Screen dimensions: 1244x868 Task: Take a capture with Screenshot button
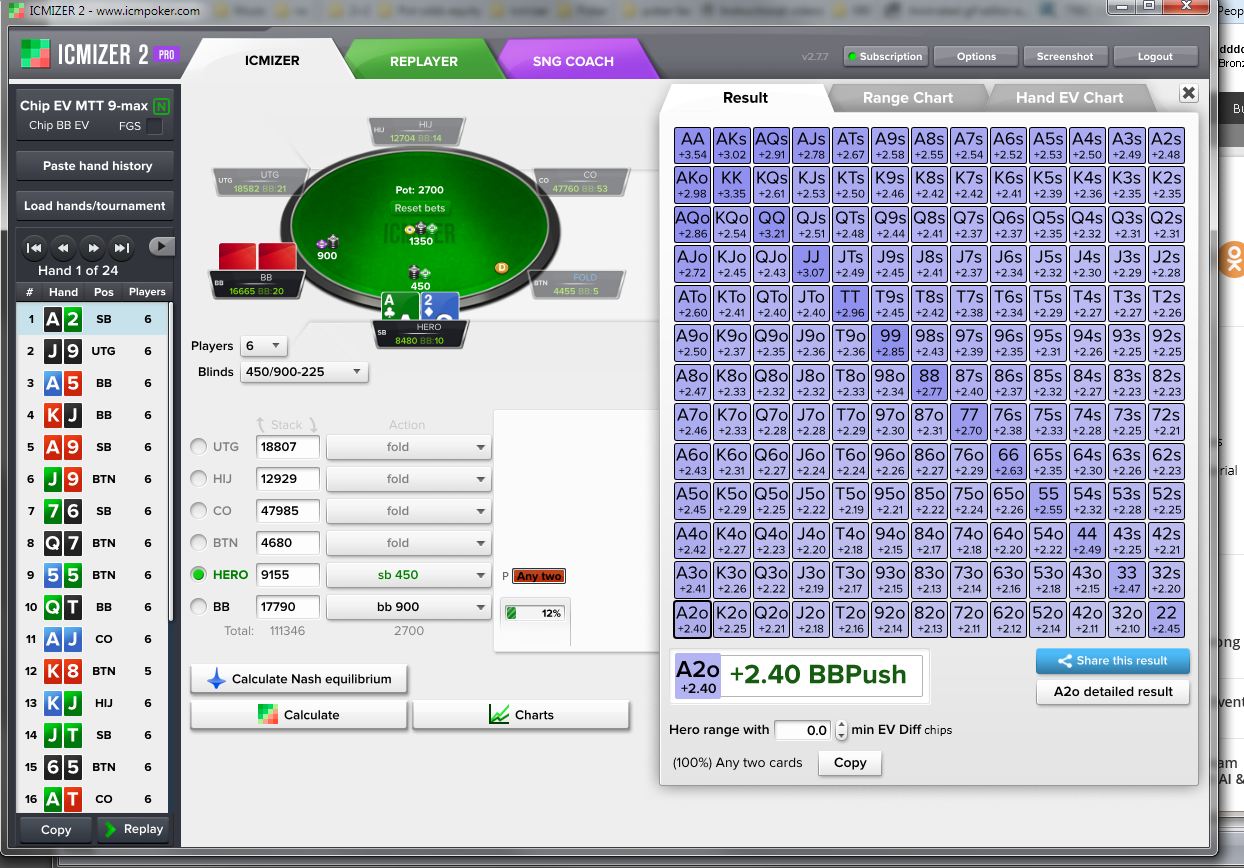point(1064,56)
